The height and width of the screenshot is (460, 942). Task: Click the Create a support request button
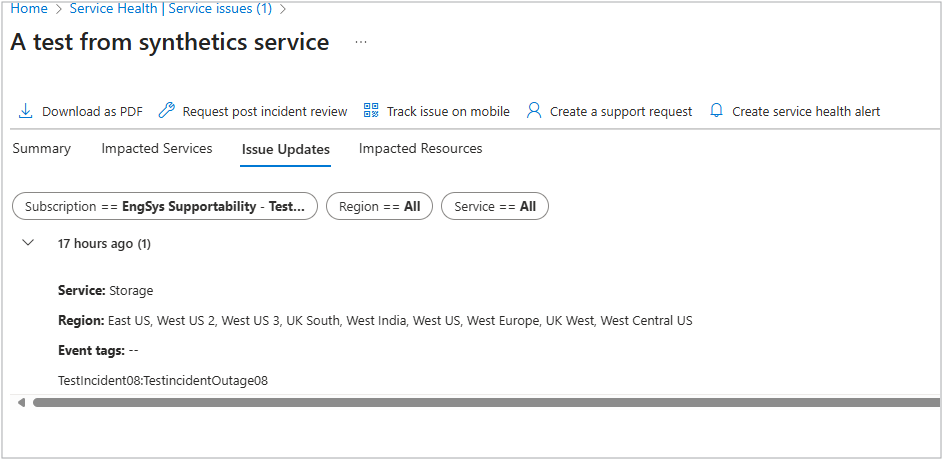click(x=621, y=112)
